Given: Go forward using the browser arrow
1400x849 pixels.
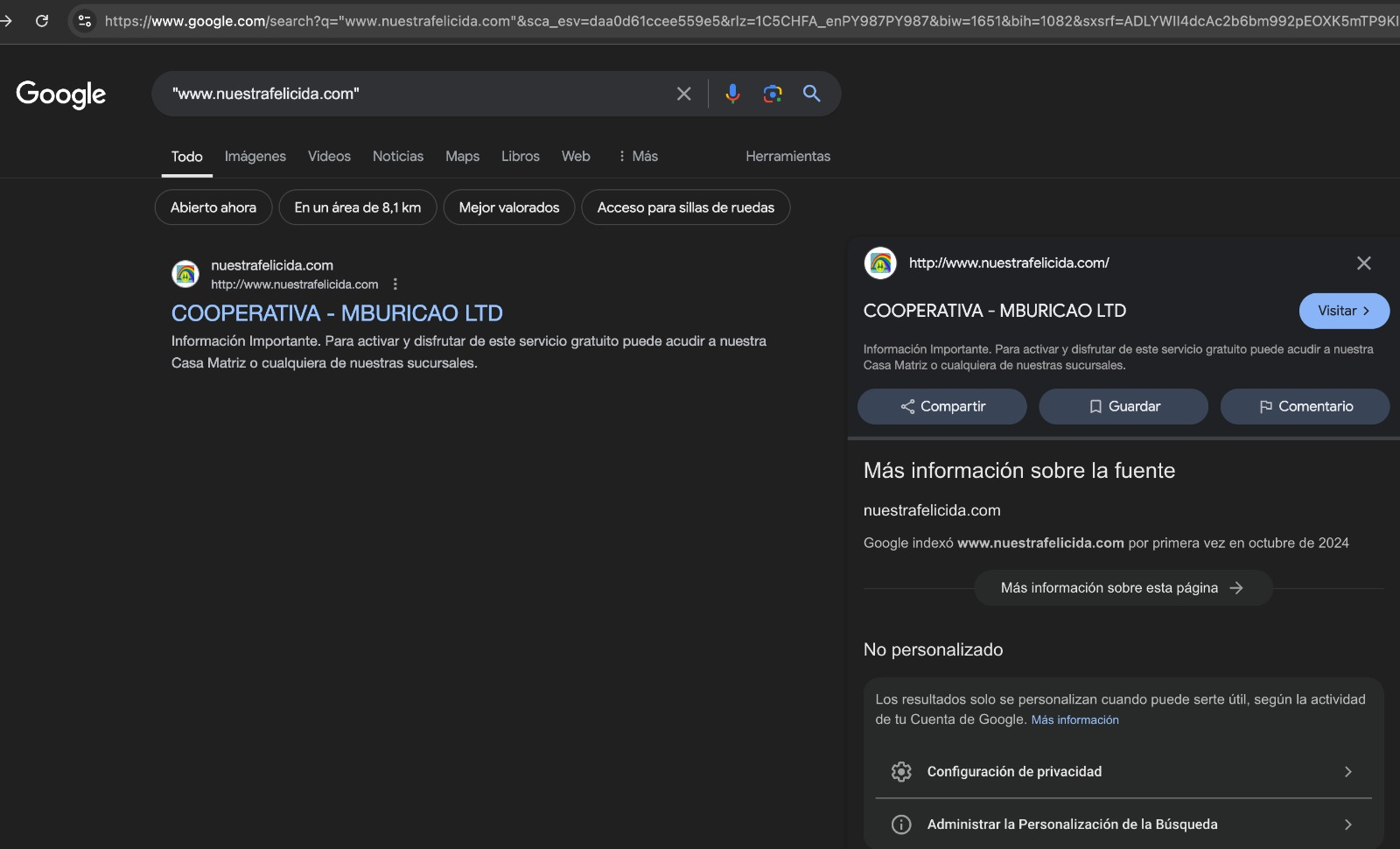Looking at the screenshot, I should (x=6, y=20).
